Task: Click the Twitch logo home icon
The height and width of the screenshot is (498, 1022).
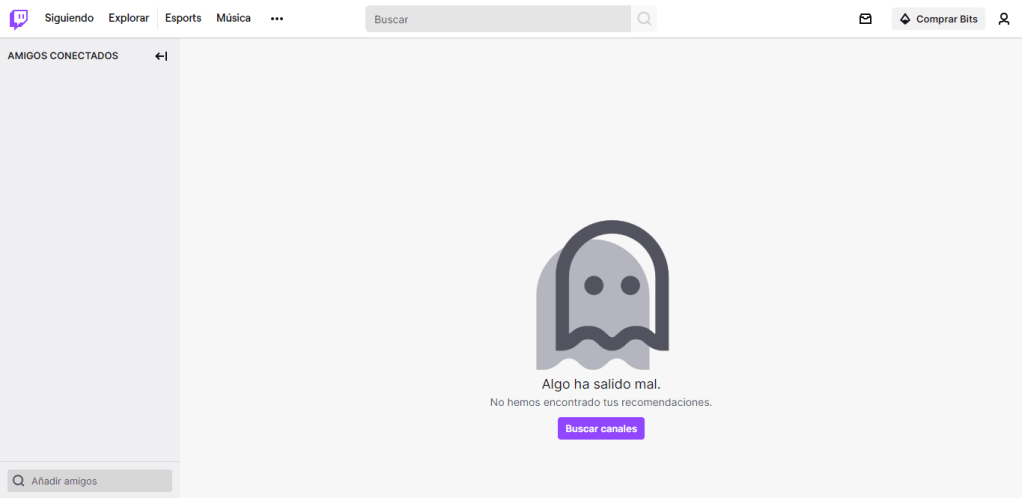Action: tap(19, 19)
